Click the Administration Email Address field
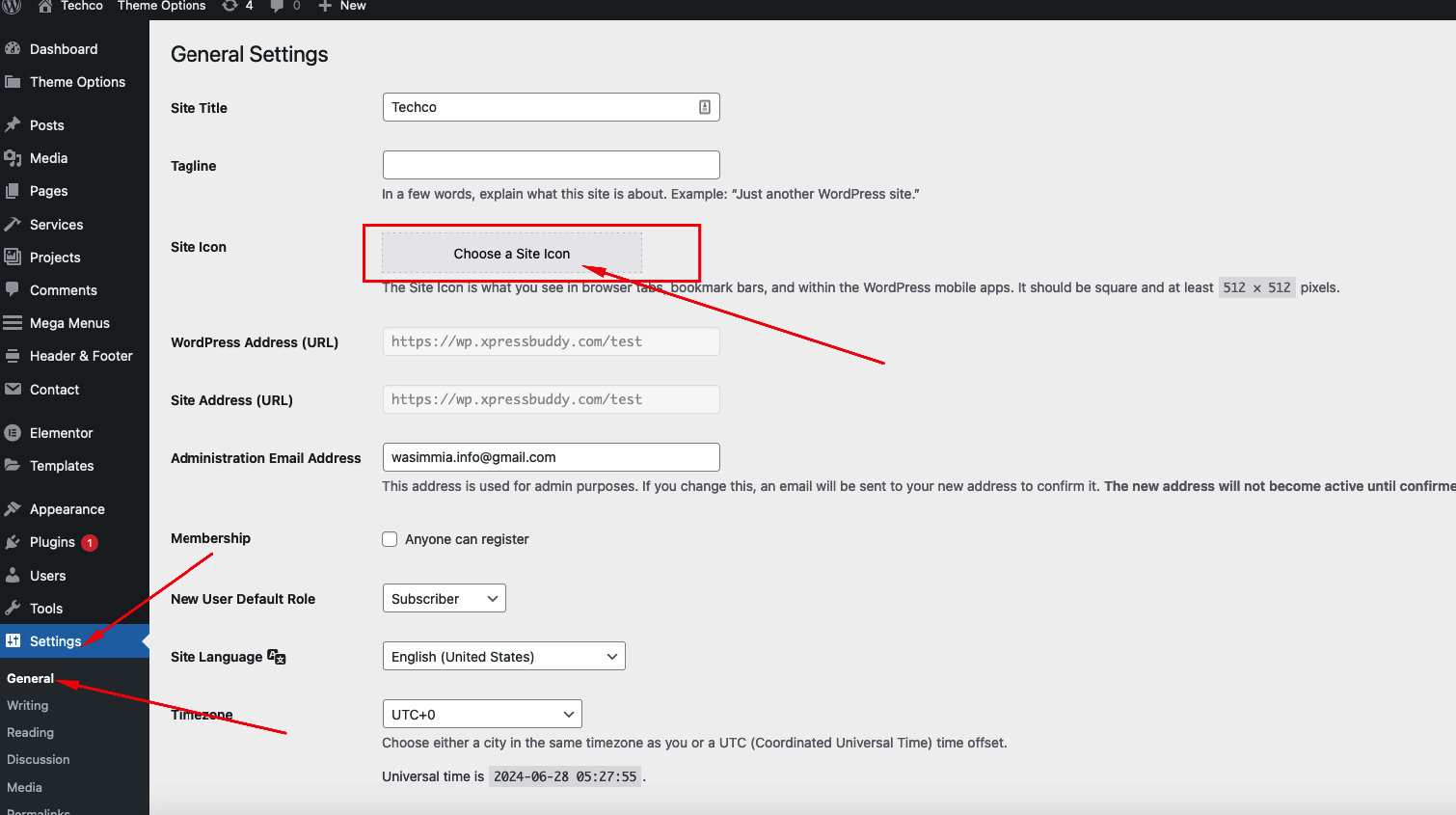 (551, 457)
